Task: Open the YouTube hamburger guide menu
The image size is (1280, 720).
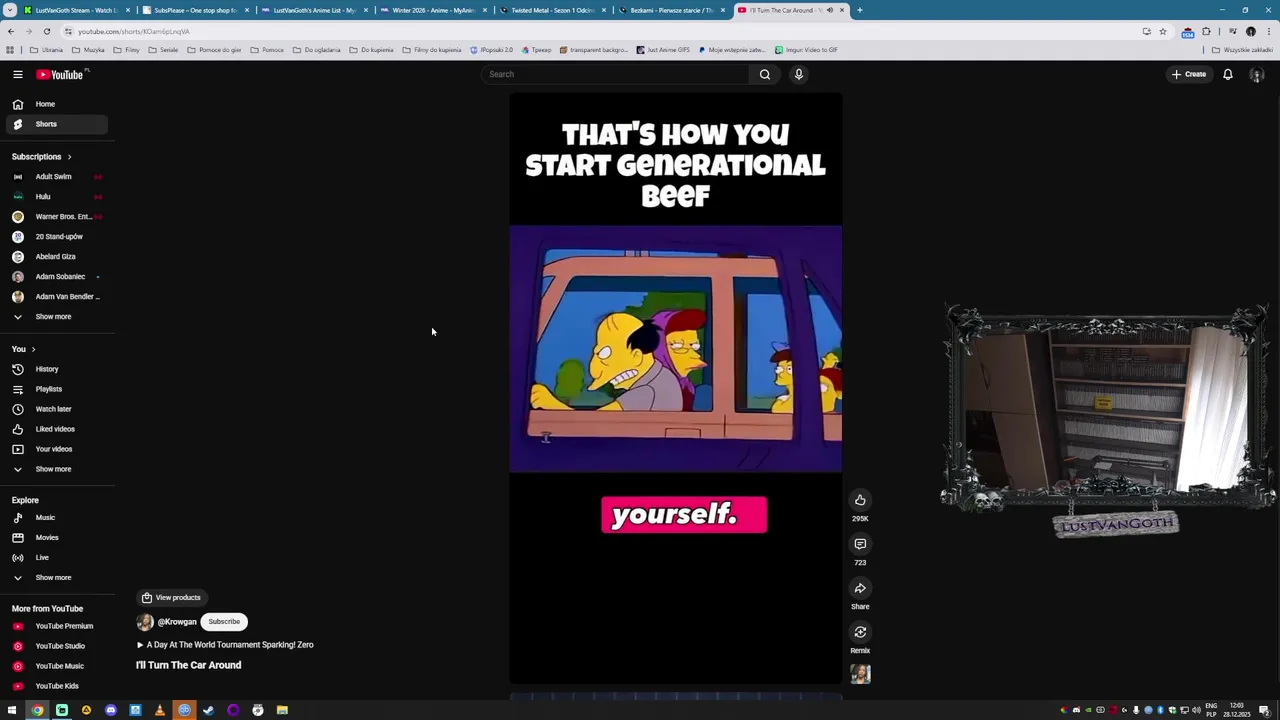Action: pos(17,74)
